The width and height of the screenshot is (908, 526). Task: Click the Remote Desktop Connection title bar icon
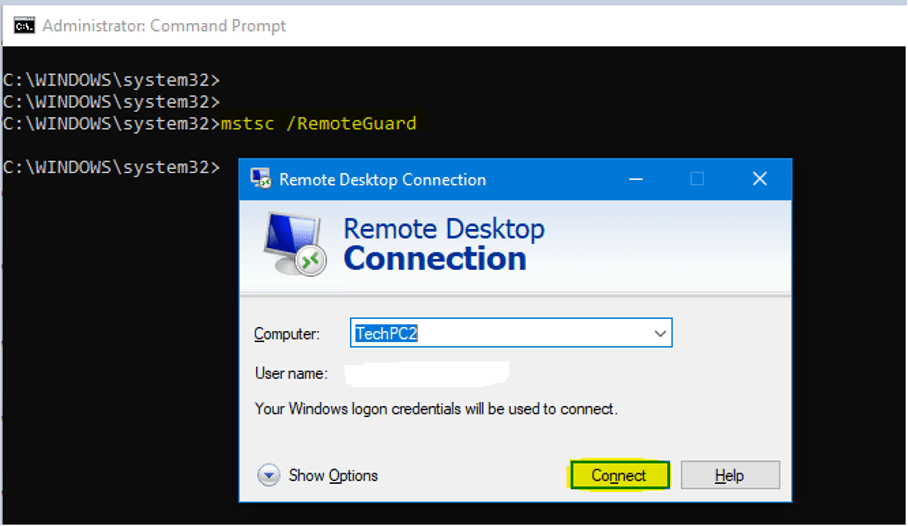(261, 180)
